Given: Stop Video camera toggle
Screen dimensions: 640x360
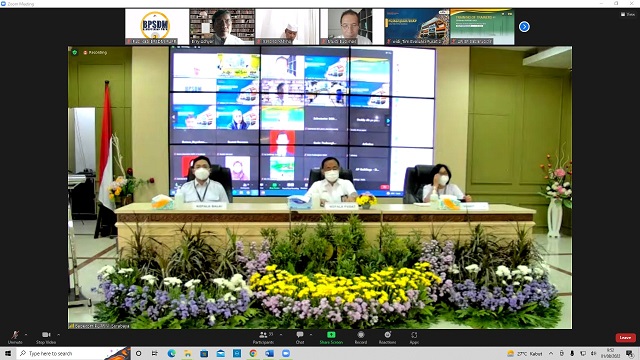Looking at the screenshot, I should tap(46, 337).
